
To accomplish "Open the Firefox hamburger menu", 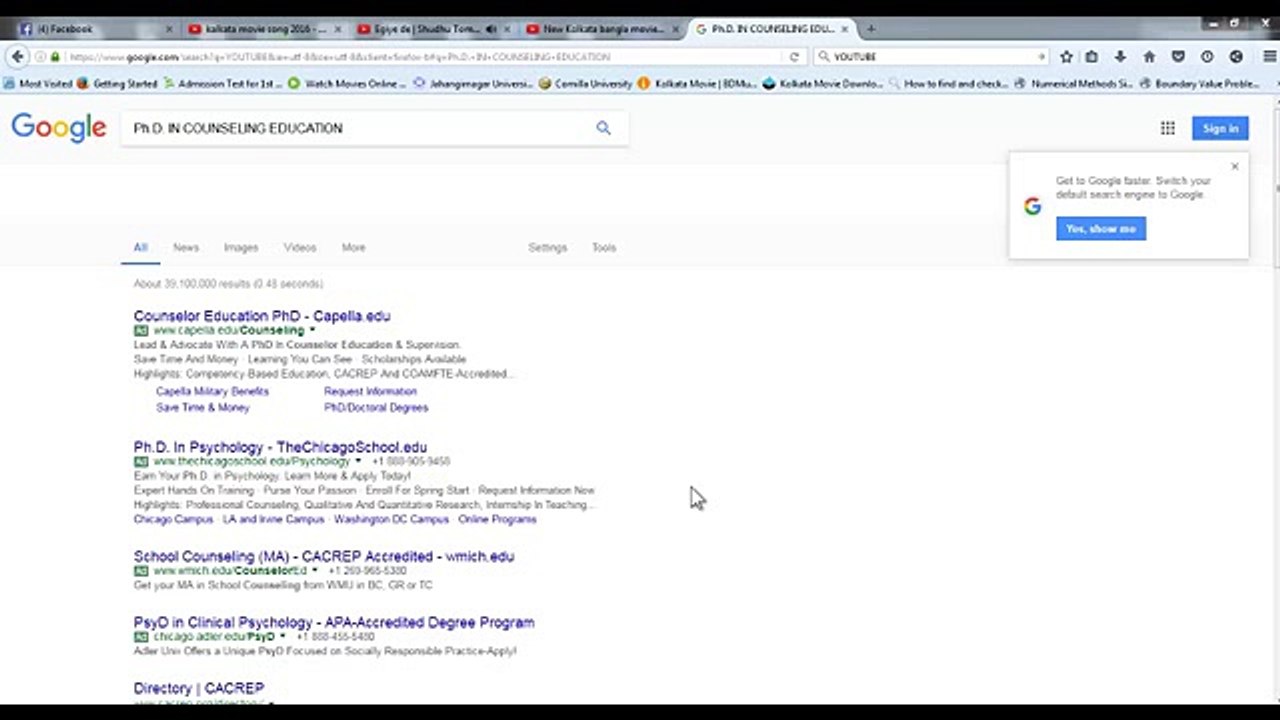I will tap(1269, 57).
